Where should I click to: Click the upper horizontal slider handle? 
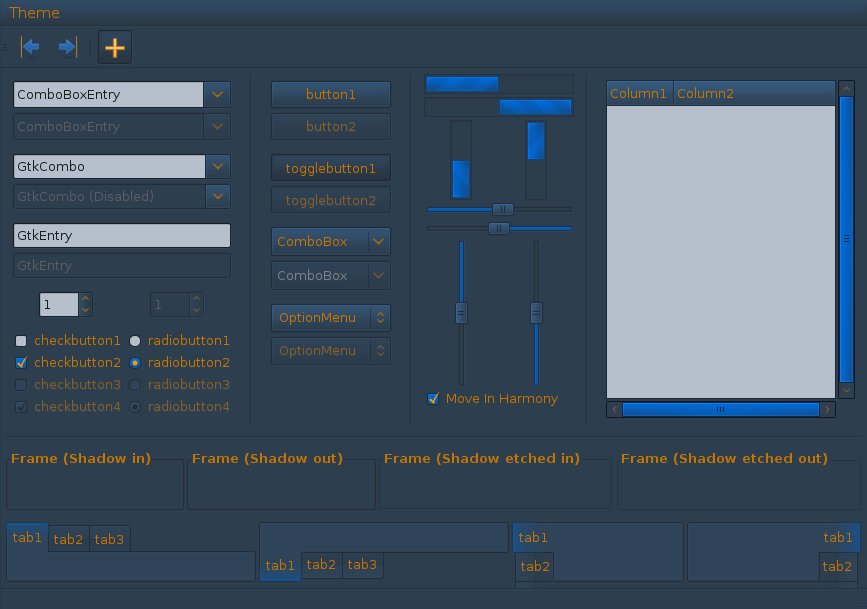point(503,209)
